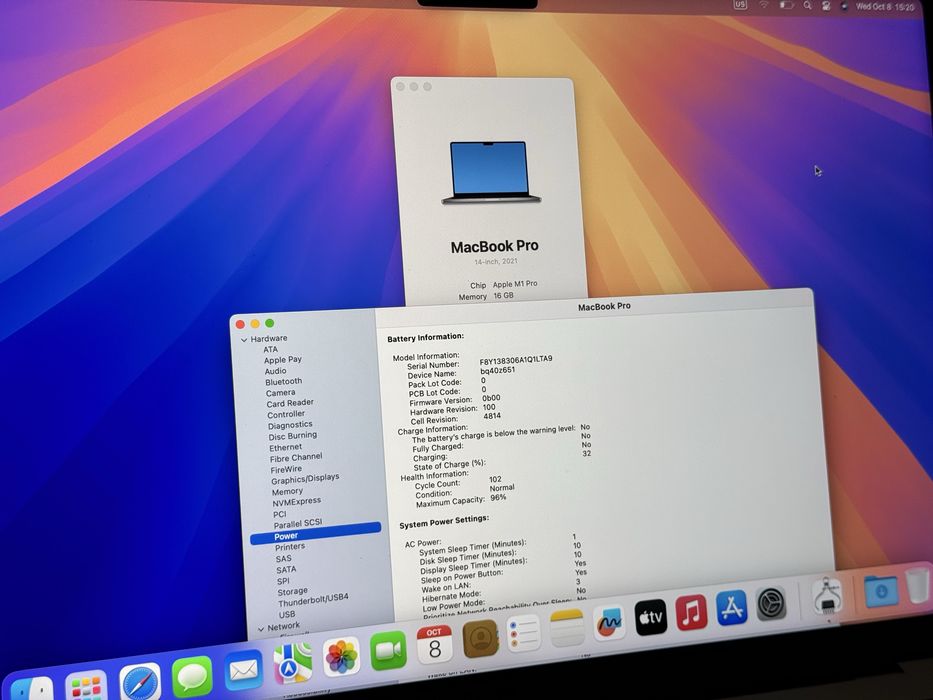933x700 pixels.
Task: Open Finder from the Dock
Action: tap(32, 689)
